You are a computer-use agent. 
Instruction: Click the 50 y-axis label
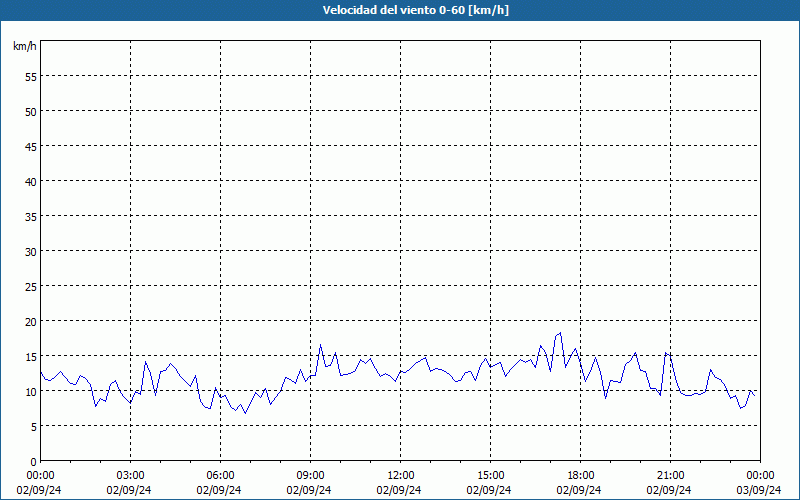pos(31,112)
